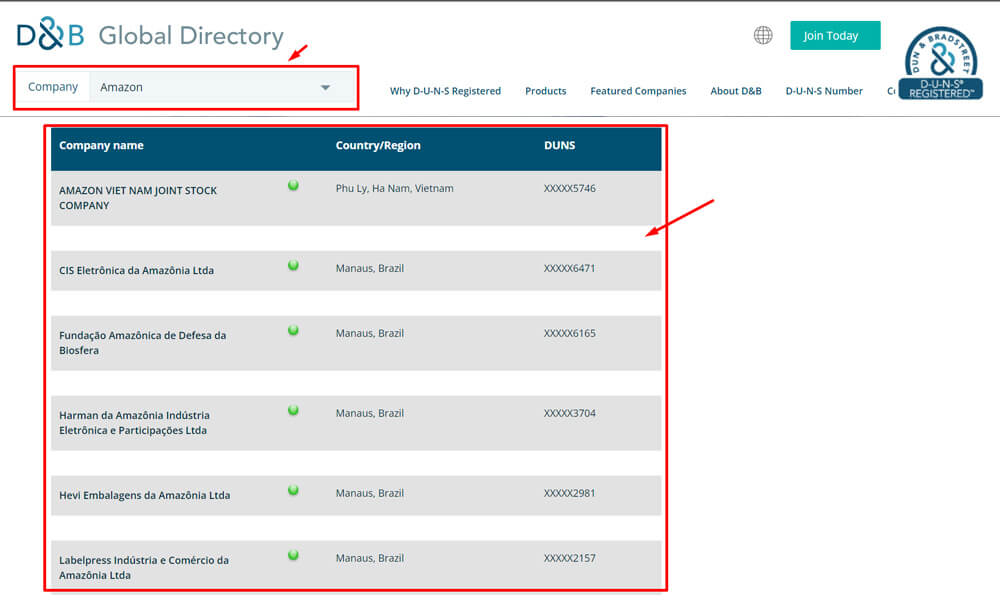Click DUNS number XXXXX3704

tap(570, 413)
